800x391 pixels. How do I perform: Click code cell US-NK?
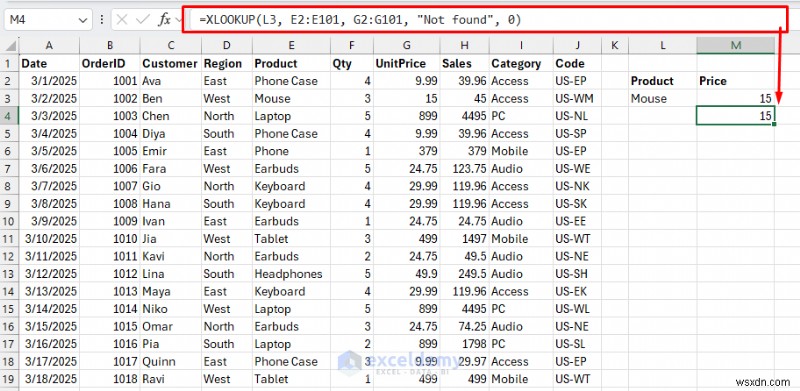[x=577, y=186]
